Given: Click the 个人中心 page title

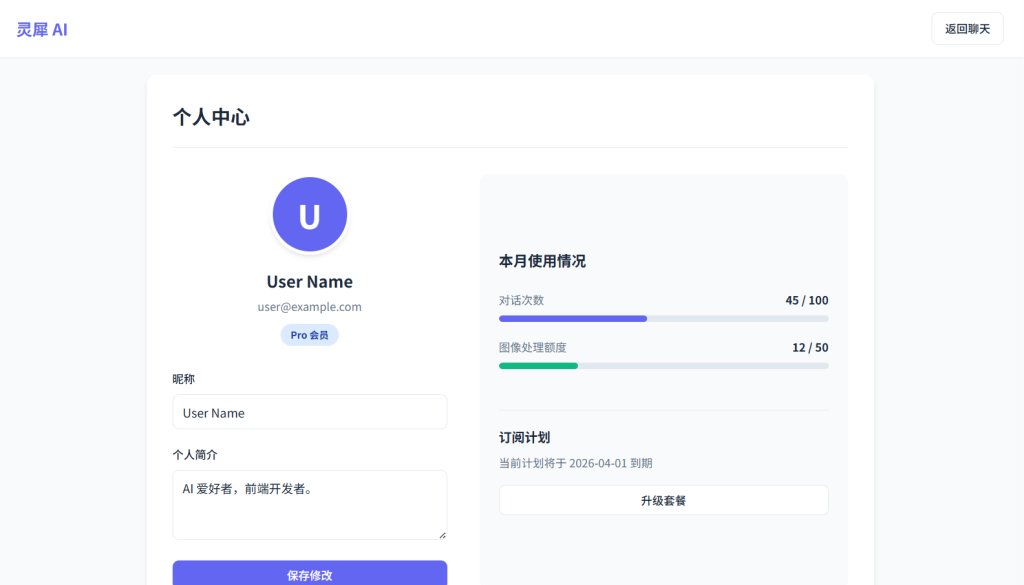Looking at the screenshot, I should (x=211, y=117).
